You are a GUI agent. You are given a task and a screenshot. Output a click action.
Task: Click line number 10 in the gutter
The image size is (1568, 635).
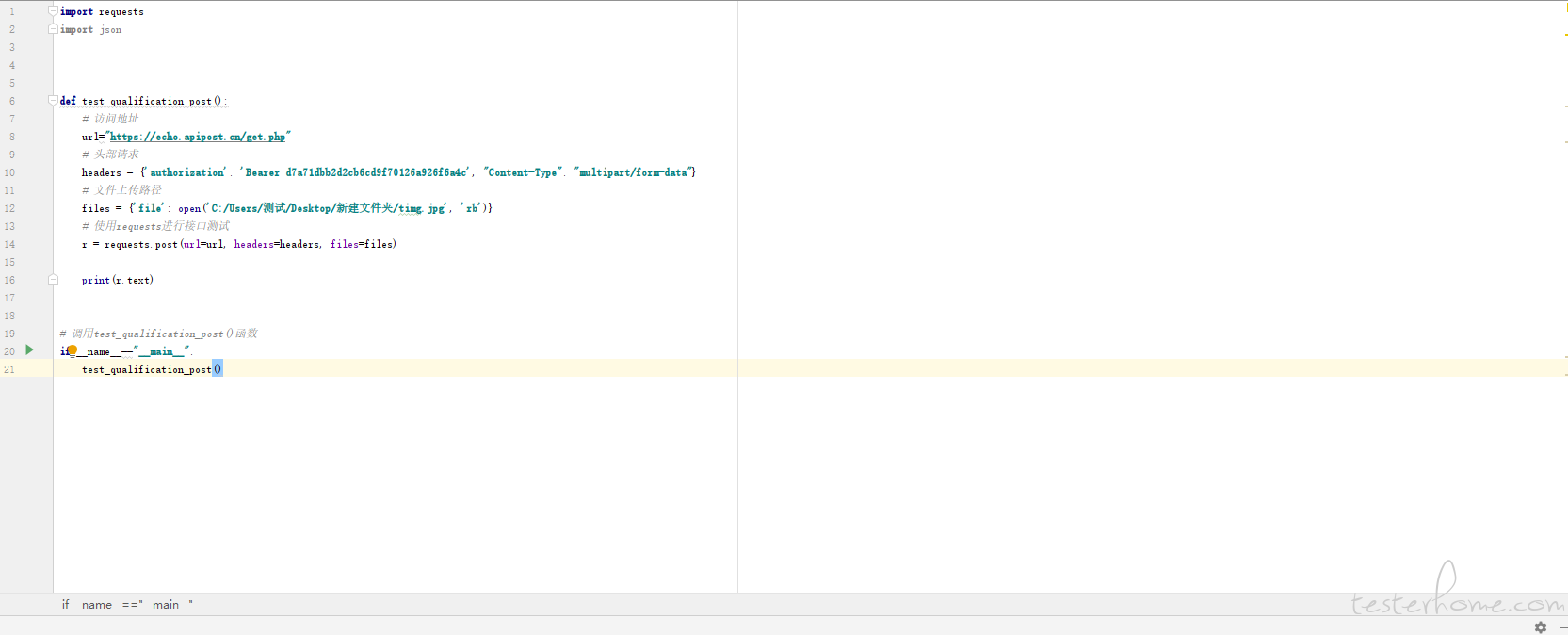9,172
